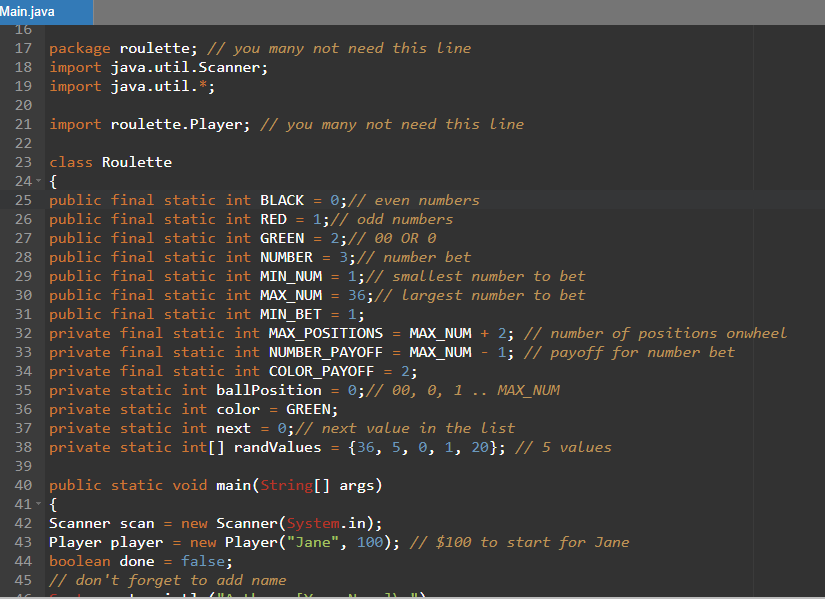
Task: Click the RED constant name on line 26
Action: coord(273,219)
